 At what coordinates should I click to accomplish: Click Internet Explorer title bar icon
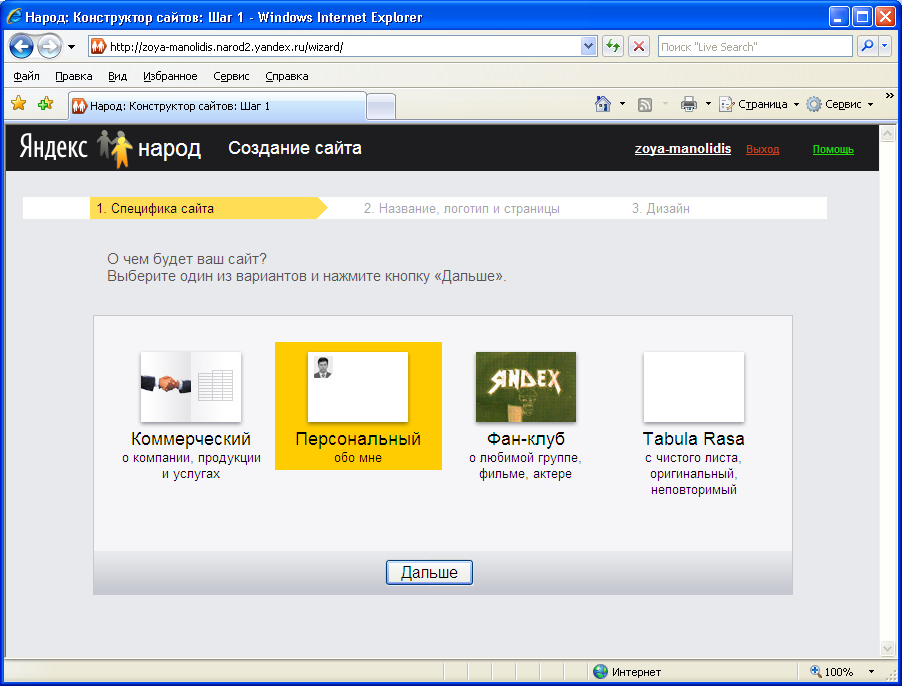14,17
